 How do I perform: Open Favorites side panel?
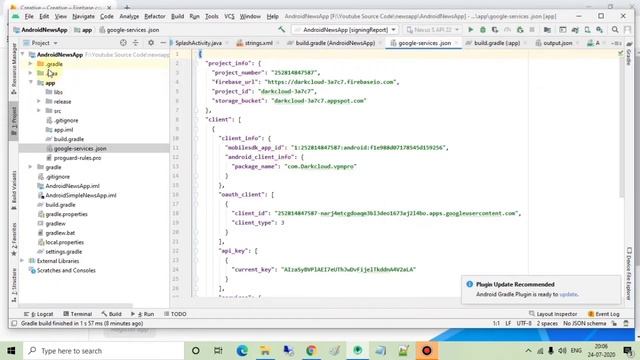tap(13, 240)
